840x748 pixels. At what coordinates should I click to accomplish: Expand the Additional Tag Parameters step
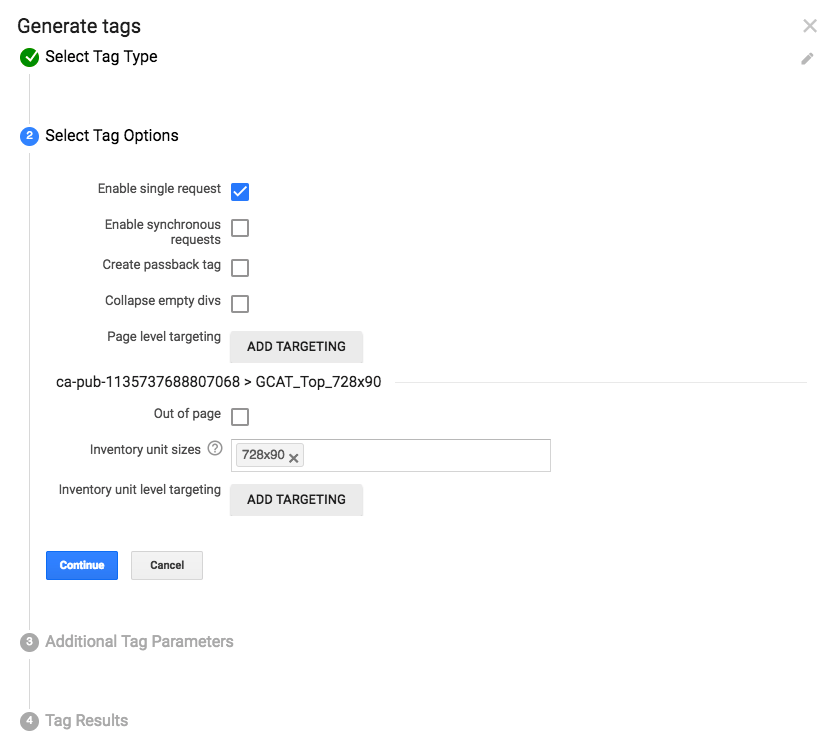coord(139,641)
